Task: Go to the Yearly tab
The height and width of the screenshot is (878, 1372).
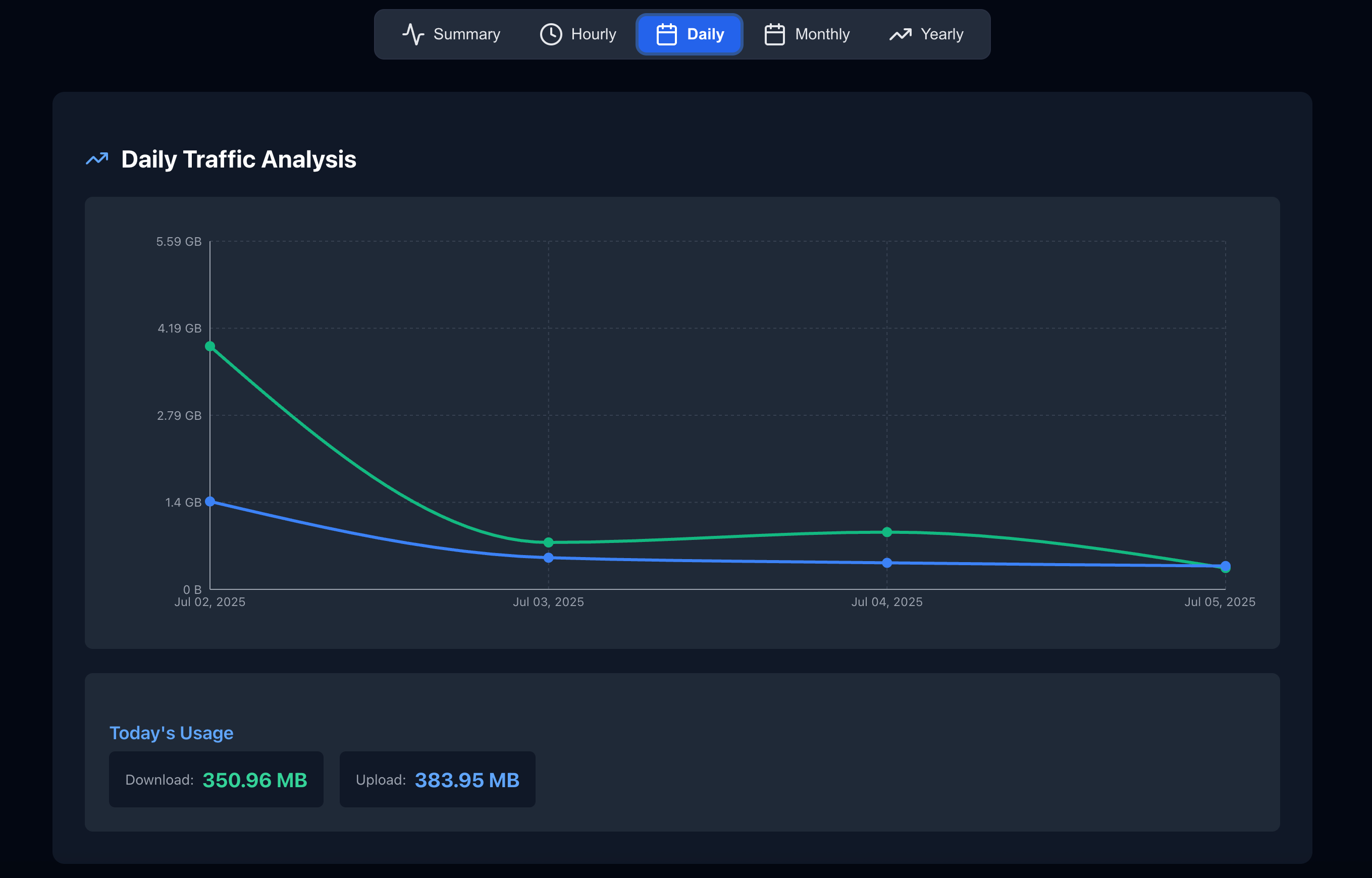Action: click(941, 34)
